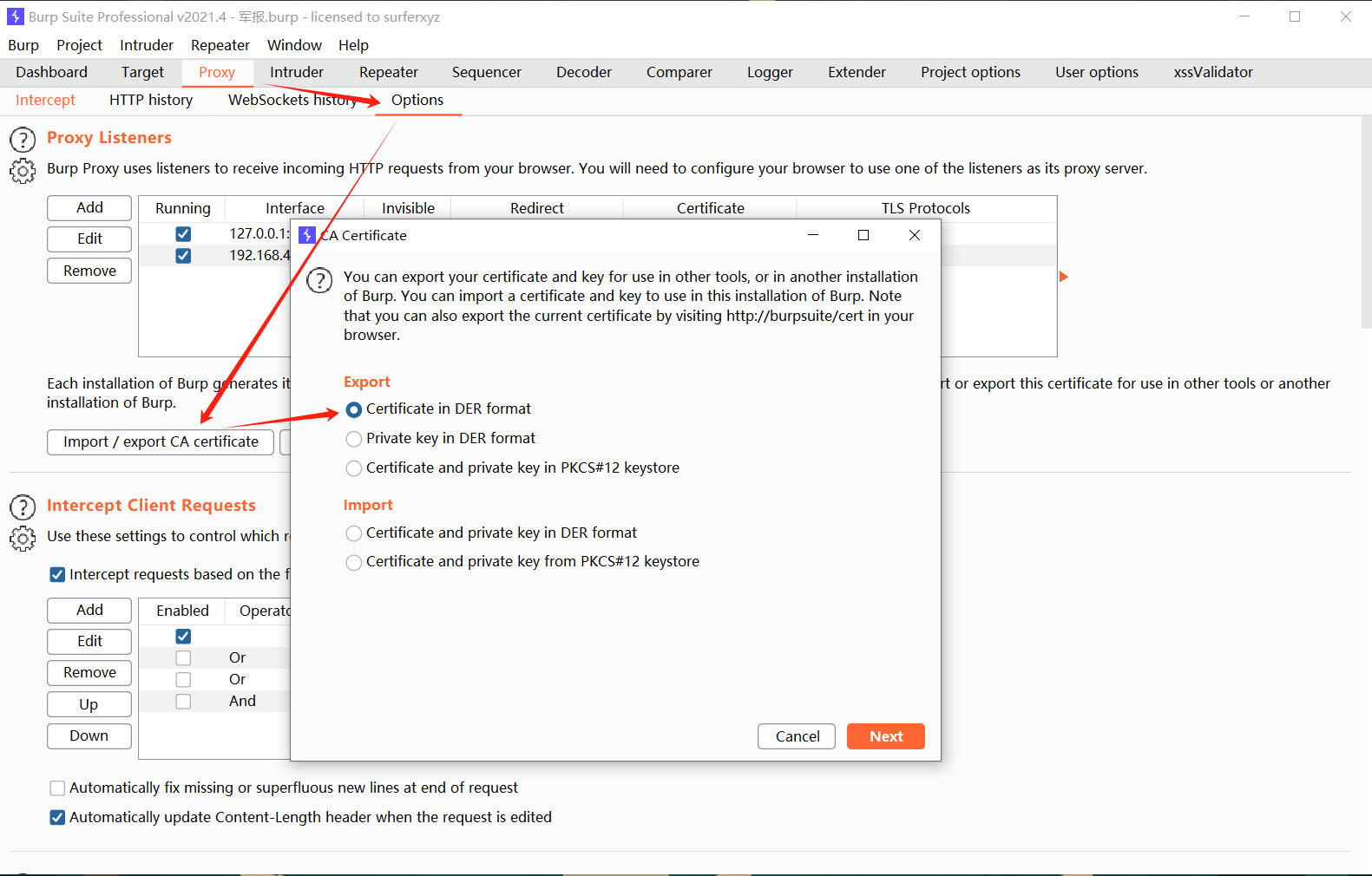Viewport: 1372px width, 876px height.
Task: Switch to the Sequencer tab
Action: click(x=487, y=72)
